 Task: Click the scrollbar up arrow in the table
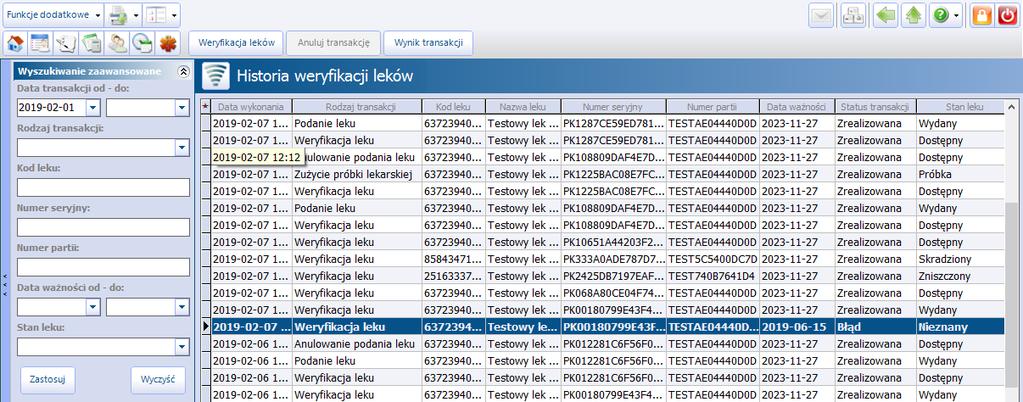coord(1011,106)
